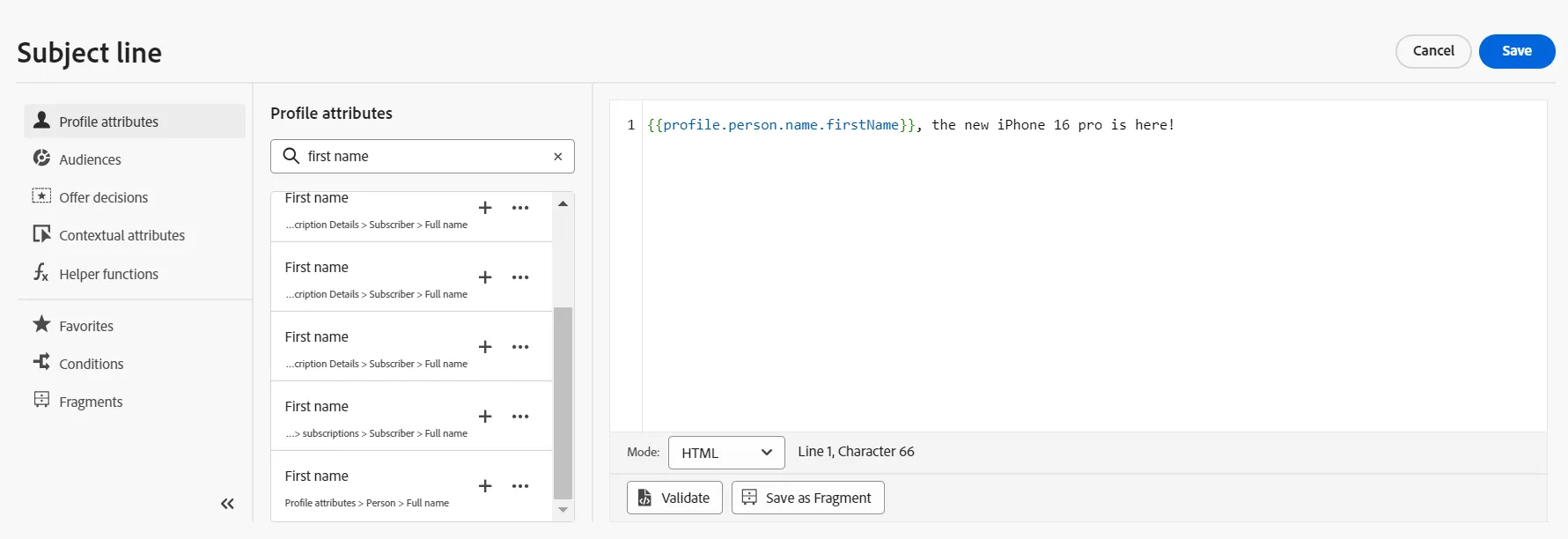This screenshot has height=539, width=1568.
Task: Open the Mode dropdown set to HTML
Action: point(726,453)
